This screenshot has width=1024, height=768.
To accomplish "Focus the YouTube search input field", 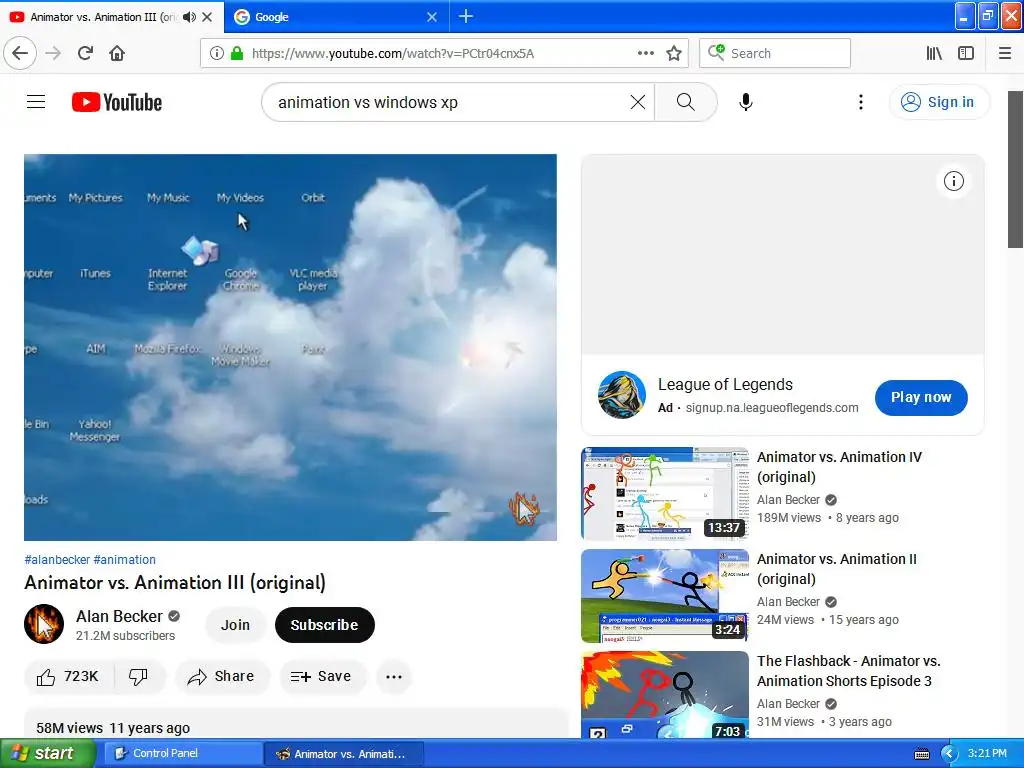I will (x=451, y=102).
